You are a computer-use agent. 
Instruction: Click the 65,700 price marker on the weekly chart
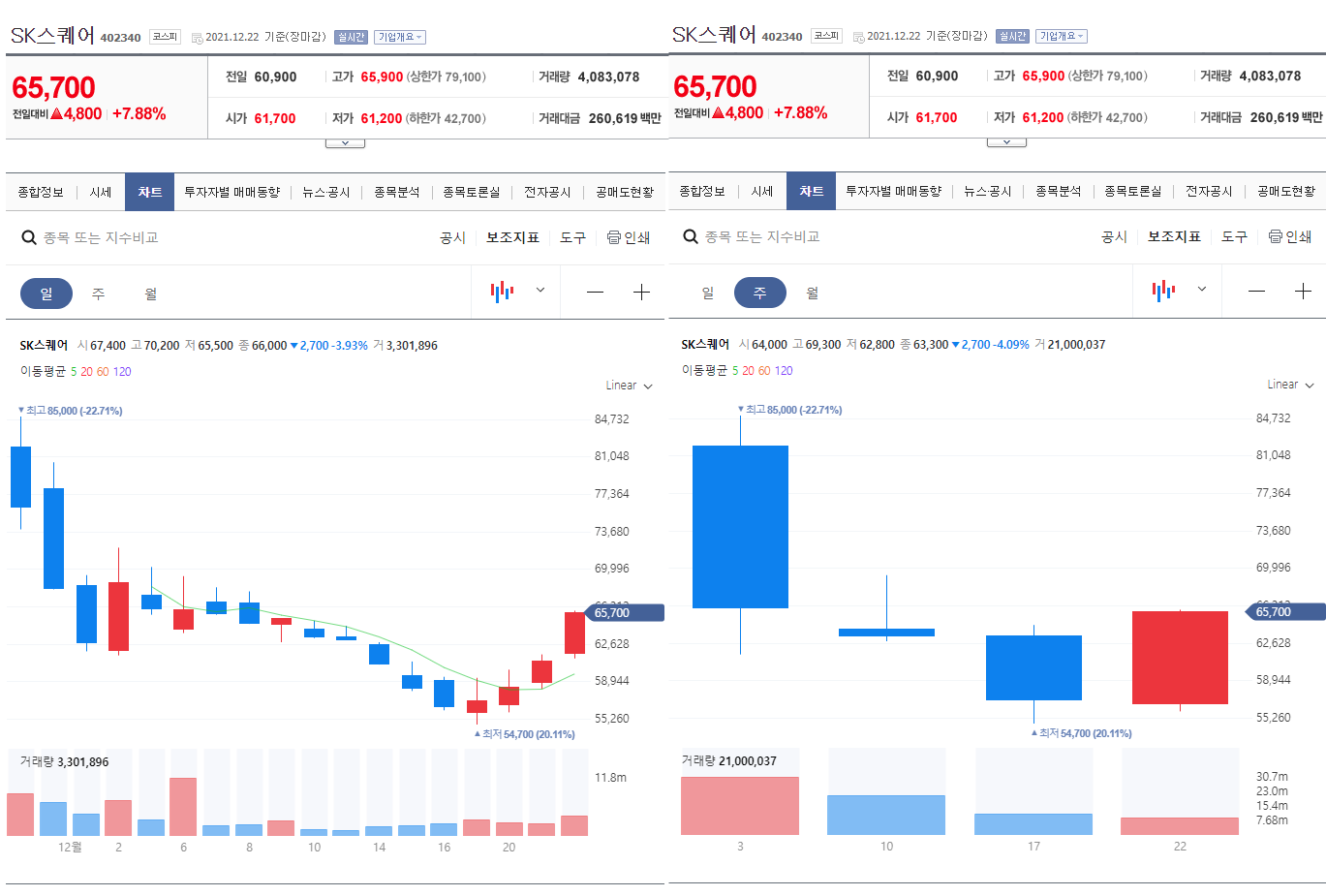click(x=1286, y=611)
